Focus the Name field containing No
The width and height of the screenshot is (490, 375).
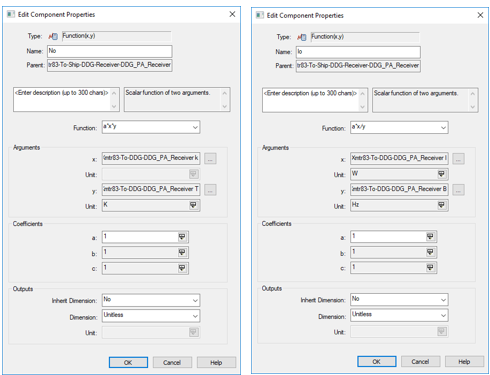pos(110,51)
